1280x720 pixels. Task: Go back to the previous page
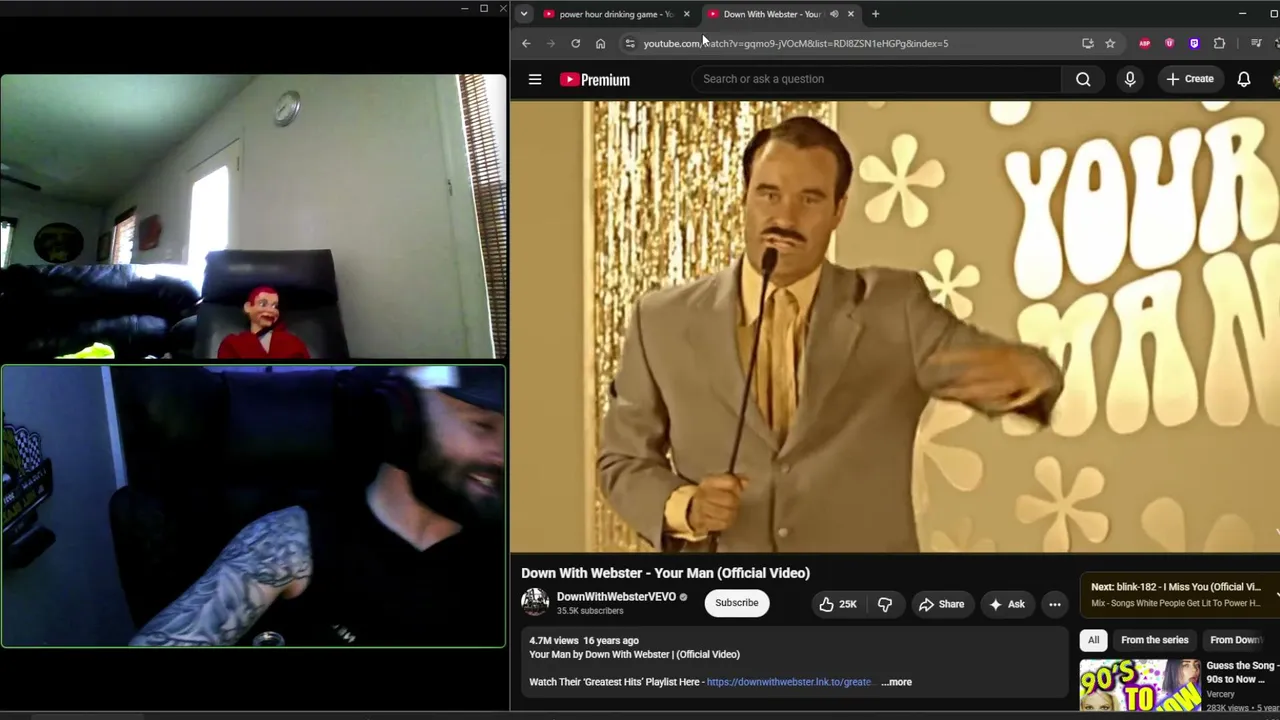(526, 43)
